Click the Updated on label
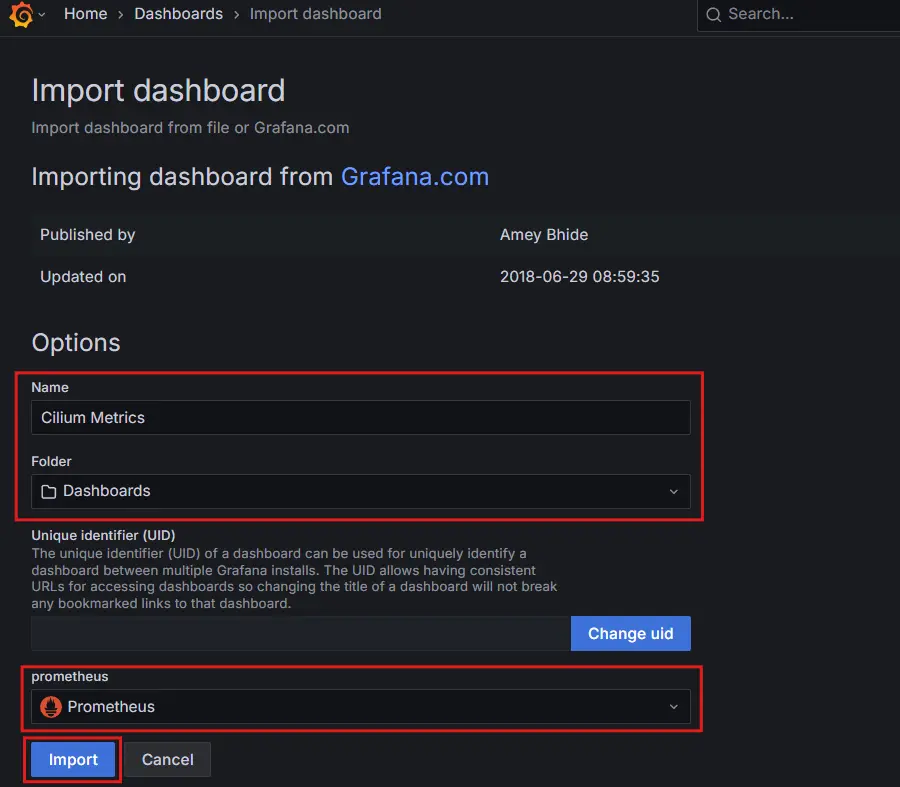The height and width of the screenshot is (787, 900). (83, 277)
